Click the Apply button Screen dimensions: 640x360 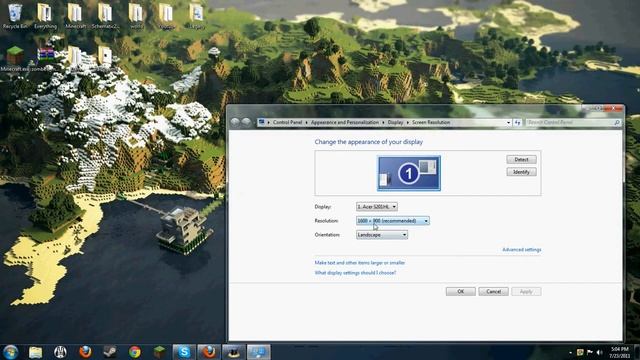[x=526, y=291]
